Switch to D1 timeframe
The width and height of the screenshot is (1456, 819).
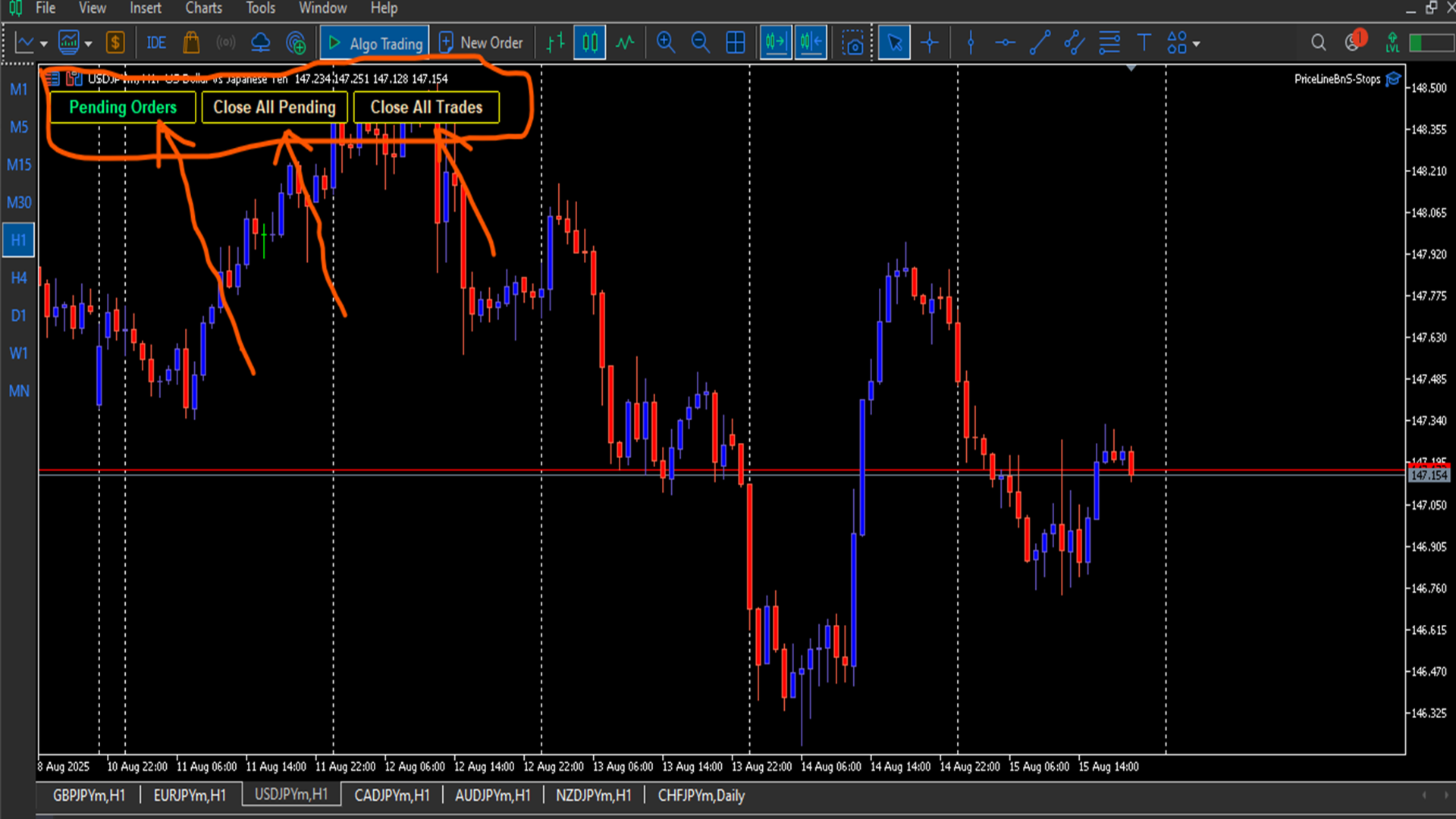19,315
